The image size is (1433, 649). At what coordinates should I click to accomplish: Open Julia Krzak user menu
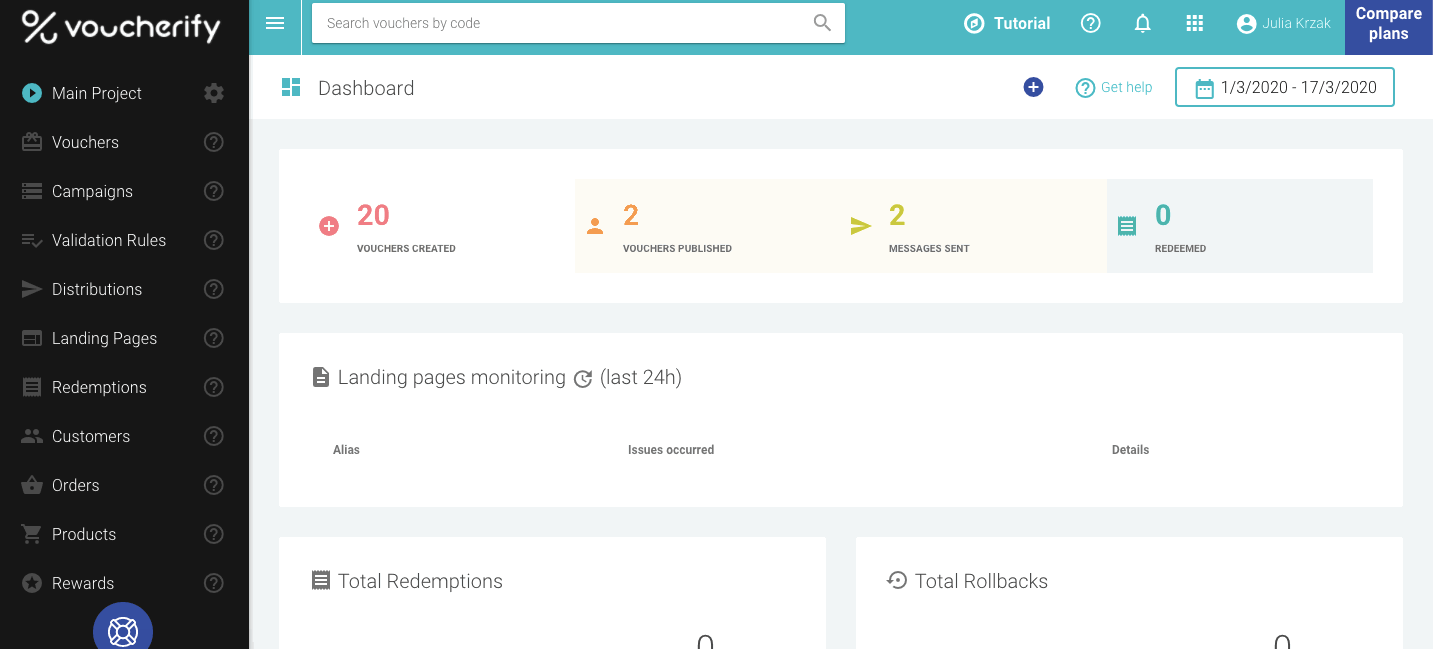1283,24
